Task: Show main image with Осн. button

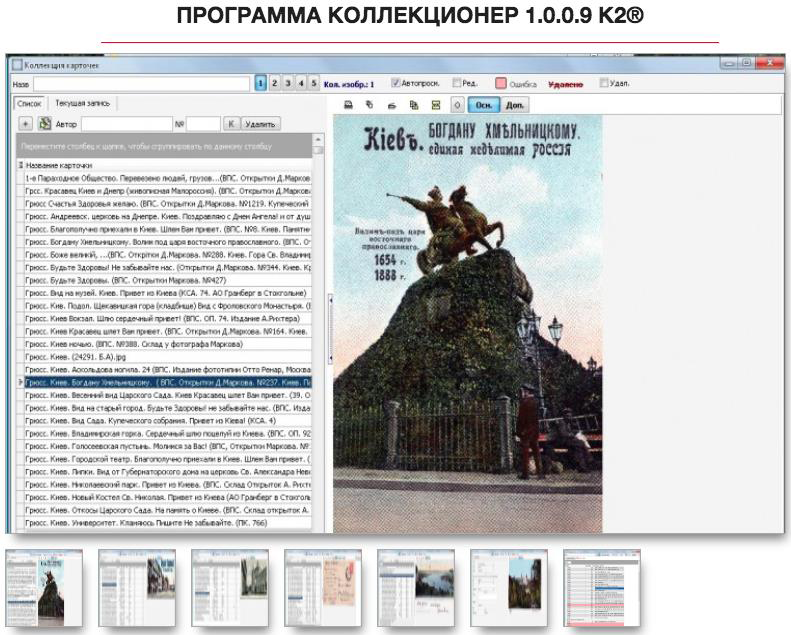Action: pyautogui.click(x=484, y=105)
